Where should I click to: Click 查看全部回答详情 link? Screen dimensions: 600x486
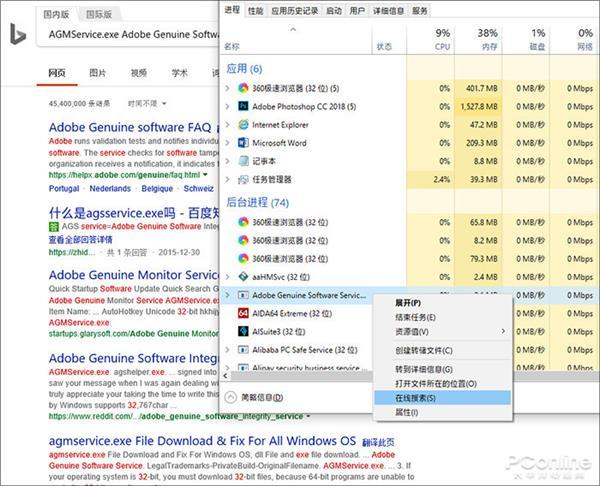point(81,240)
